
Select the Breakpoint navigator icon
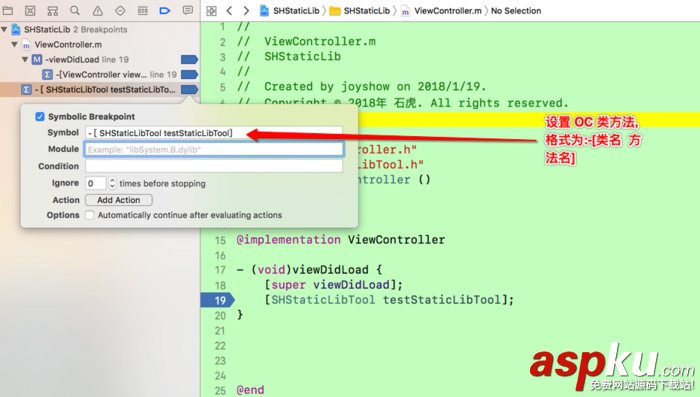click(165, 10)
